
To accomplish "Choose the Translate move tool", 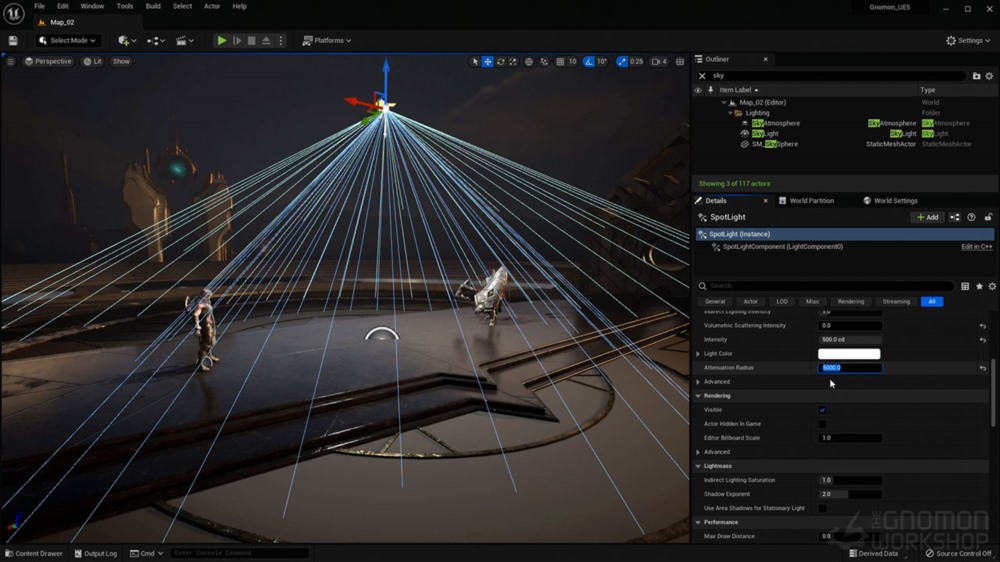I will click(487, 61).
